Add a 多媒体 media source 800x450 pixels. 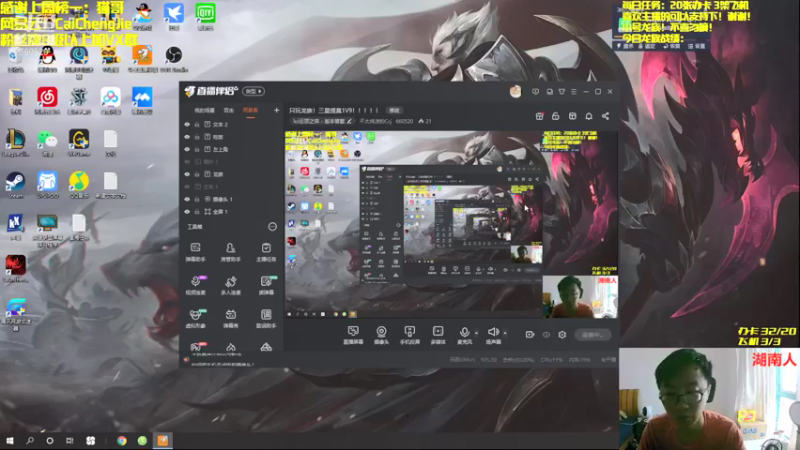[438, 335]
